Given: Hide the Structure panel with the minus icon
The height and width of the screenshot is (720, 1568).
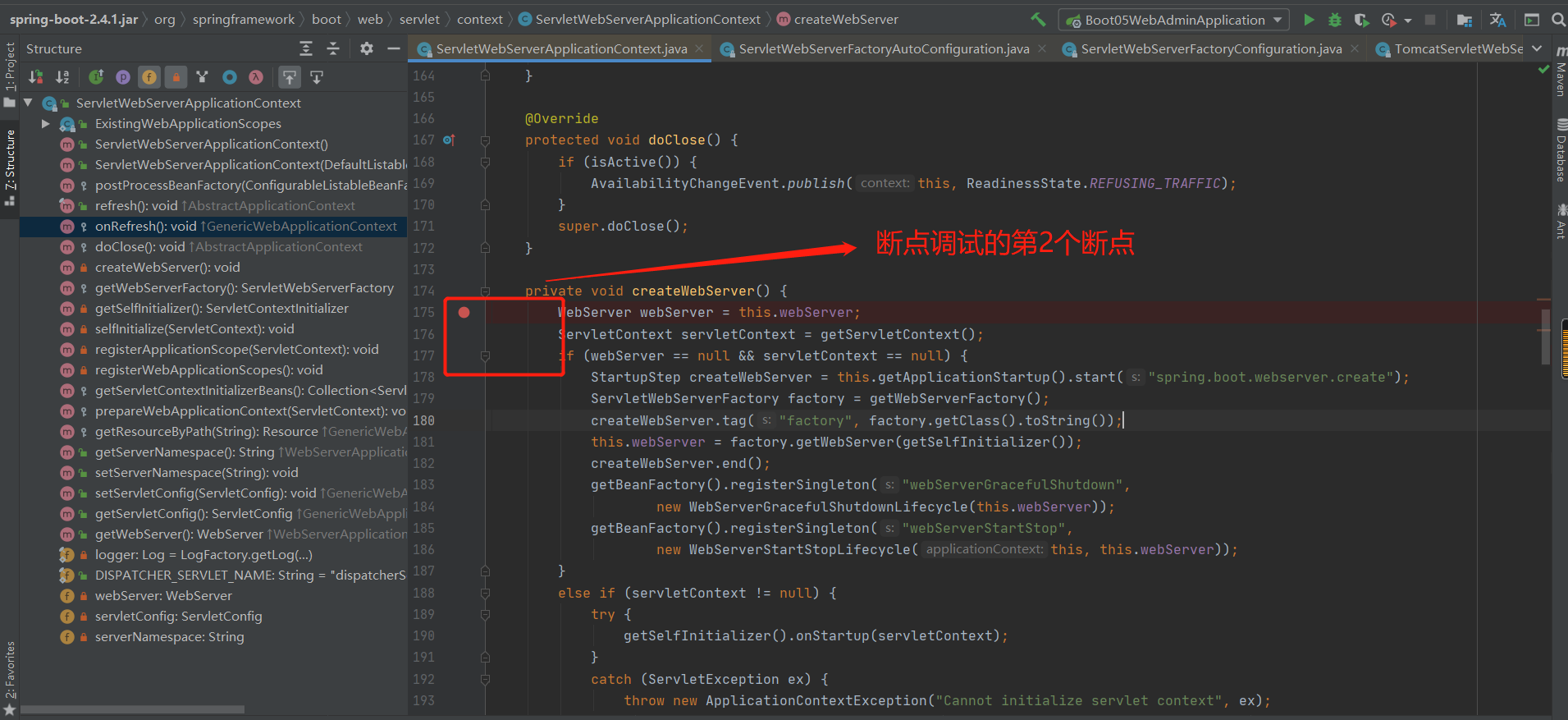Looking at the screenshot, I should pos(394,48).
